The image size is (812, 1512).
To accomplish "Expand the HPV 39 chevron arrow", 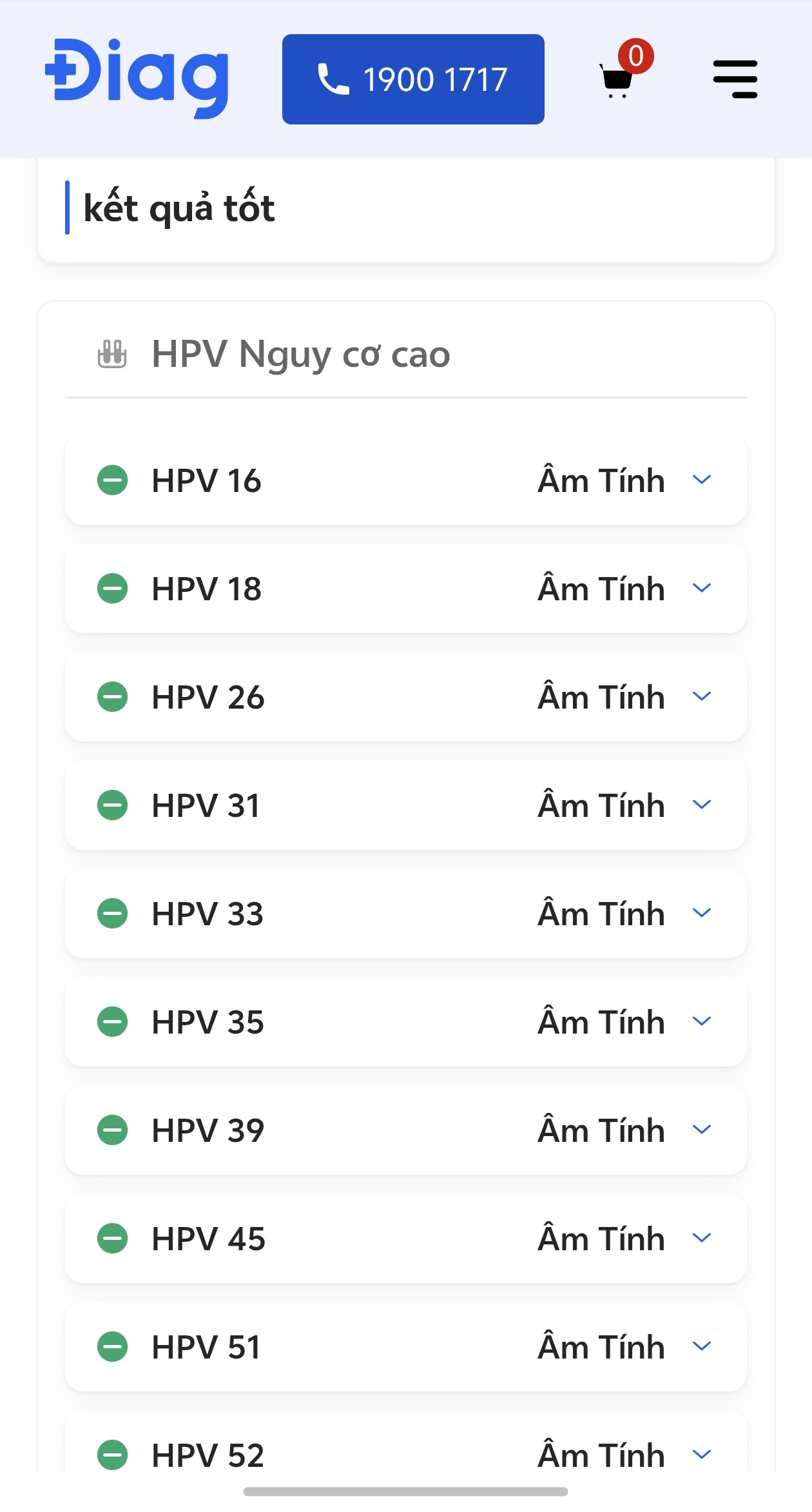I will (701, 1130).
